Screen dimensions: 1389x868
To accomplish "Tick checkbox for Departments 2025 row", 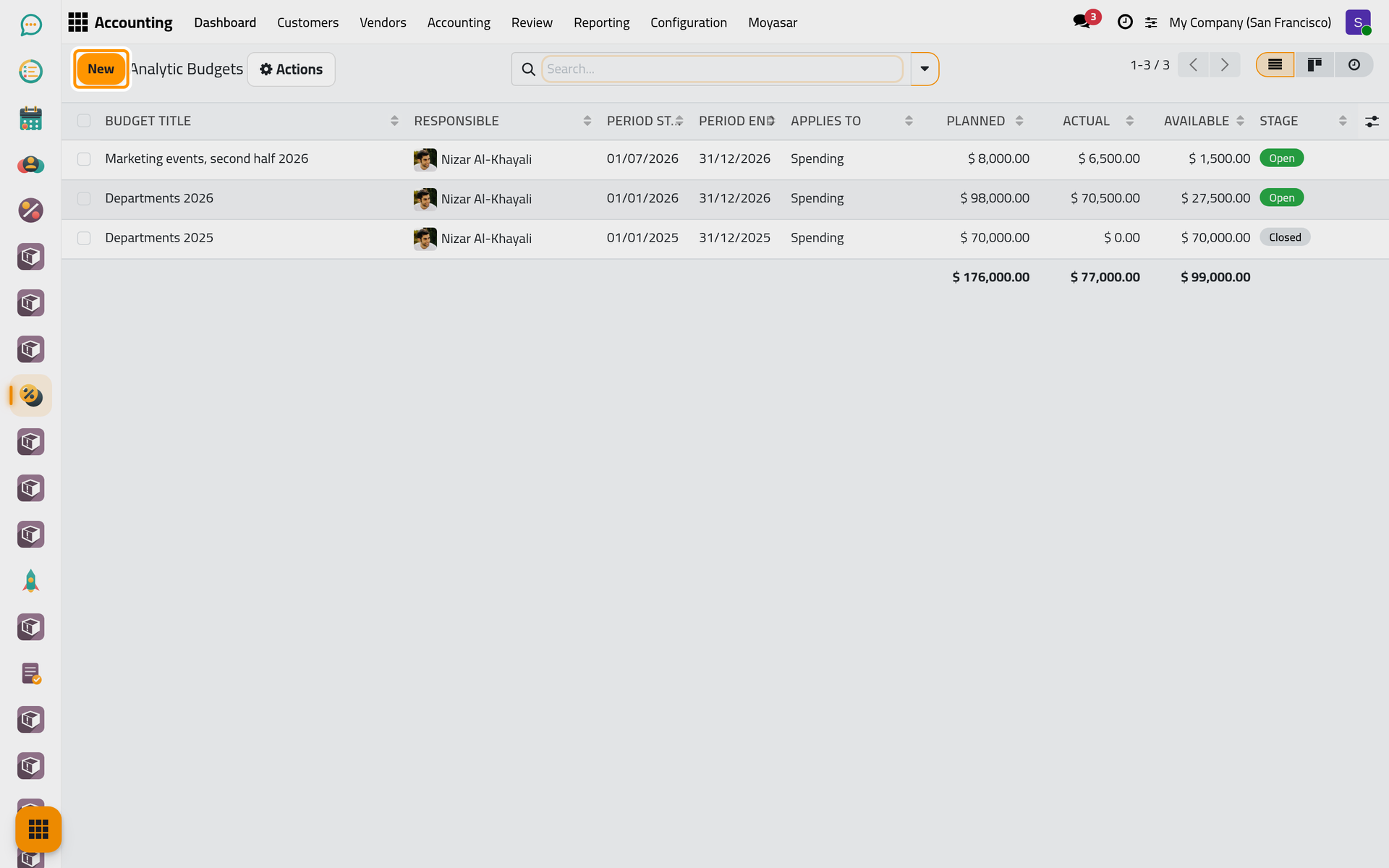I will pos(84,238).
